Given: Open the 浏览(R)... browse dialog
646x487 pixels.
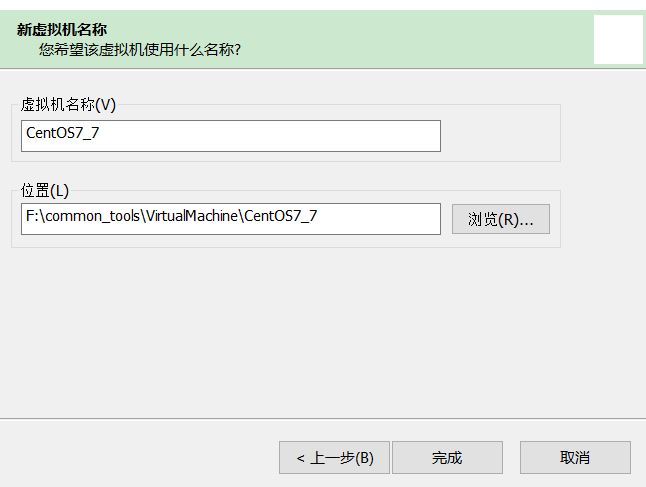Looking at the screenshot, I should (x=500, y=219).
